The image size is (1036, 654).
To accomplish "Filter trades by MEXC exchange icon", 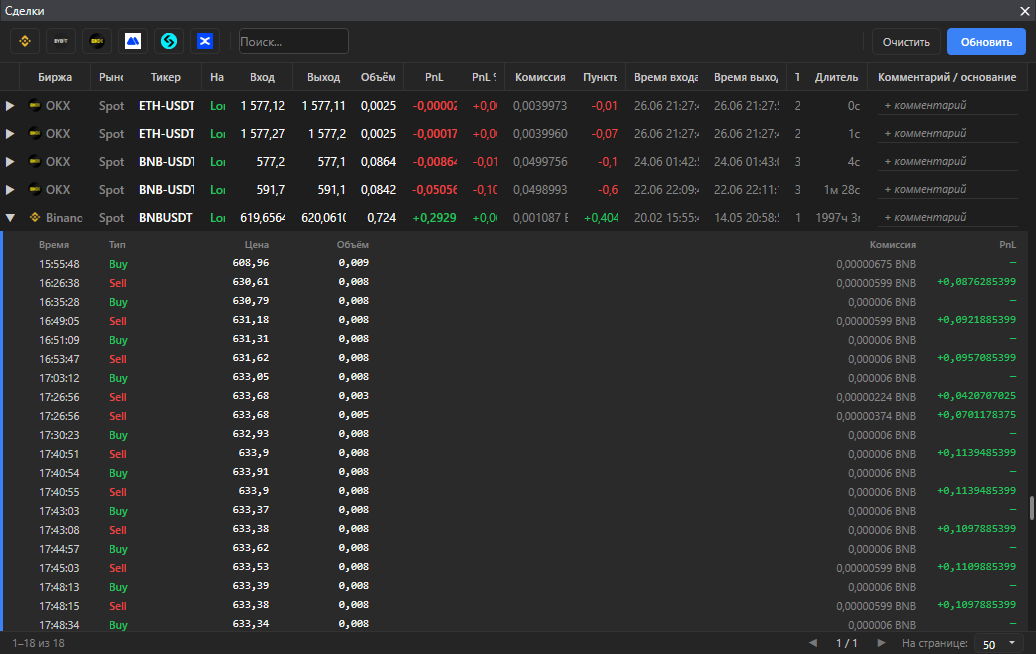I will coord(133,42).
